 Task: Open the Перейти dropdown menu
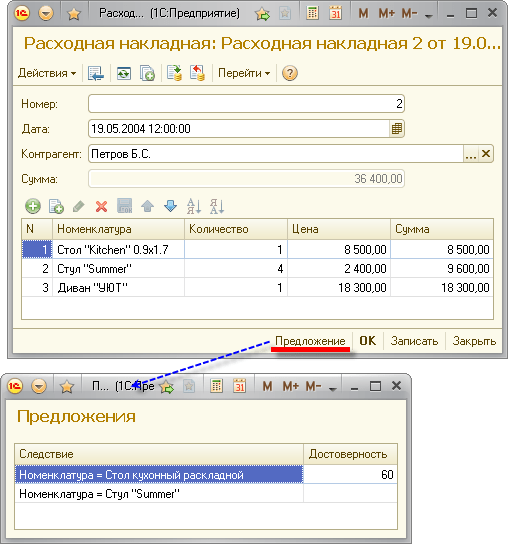(x=244, y=73)
